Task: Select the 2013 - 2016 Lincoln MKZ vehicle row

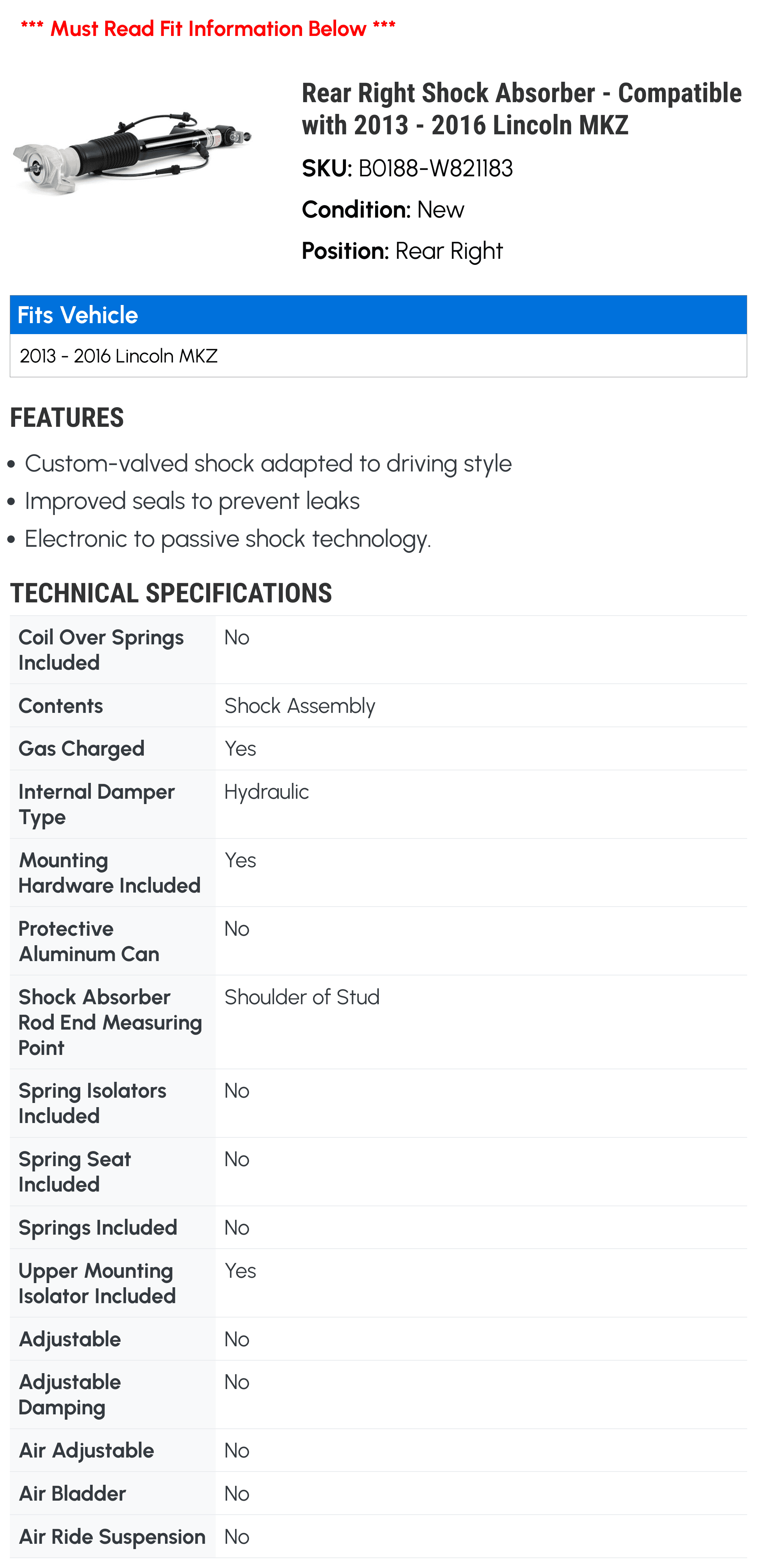Action: coord(119,356)
